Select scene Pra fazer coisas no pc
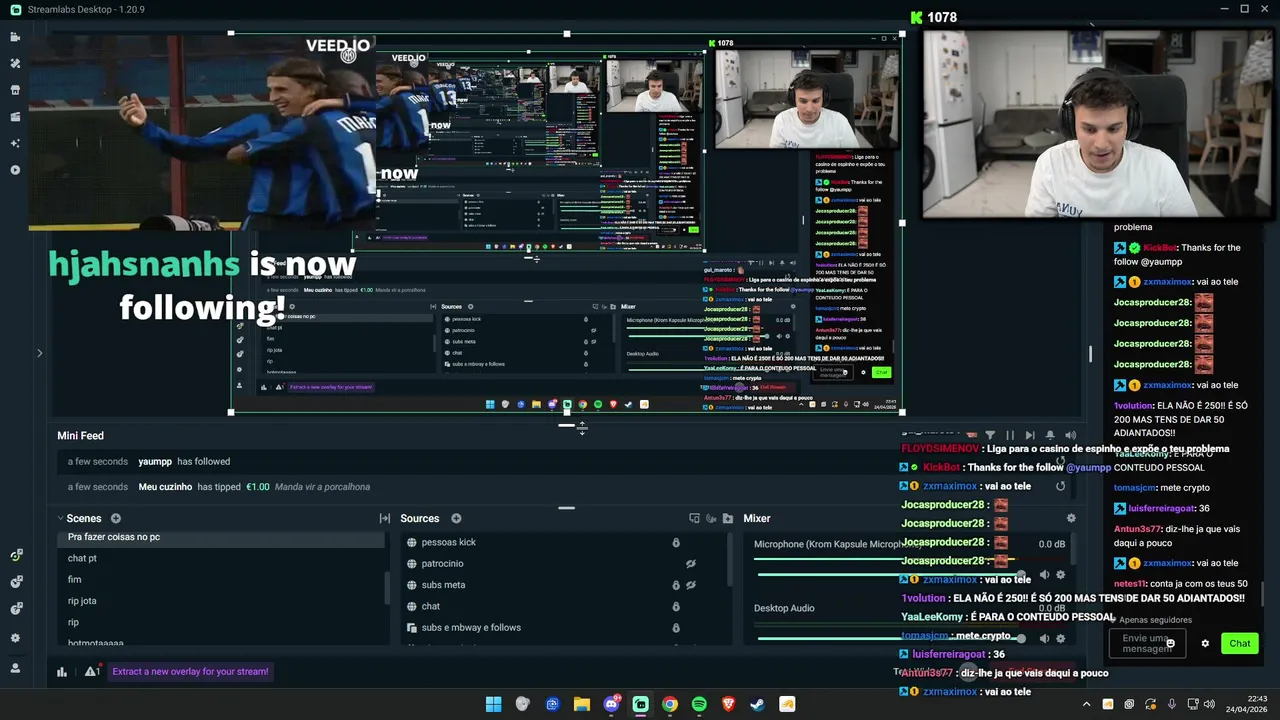 click(221, 537)
